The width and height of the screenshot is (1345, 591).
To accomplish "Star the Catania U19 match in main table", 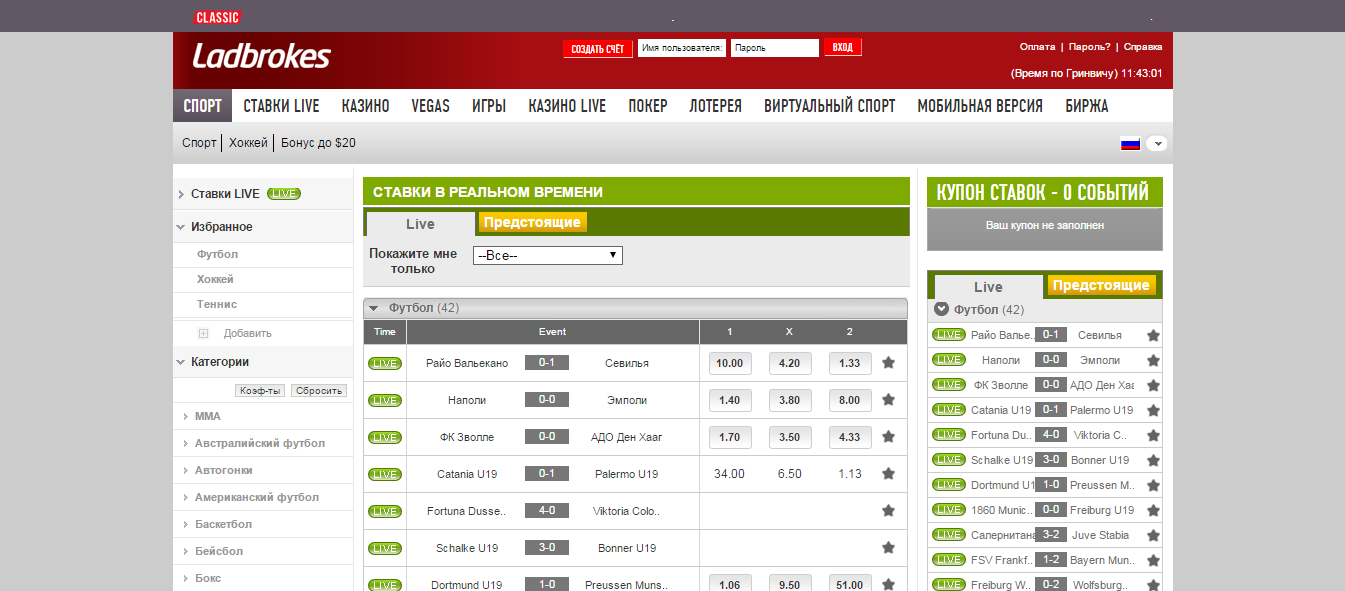I will [x=888, y=474].
